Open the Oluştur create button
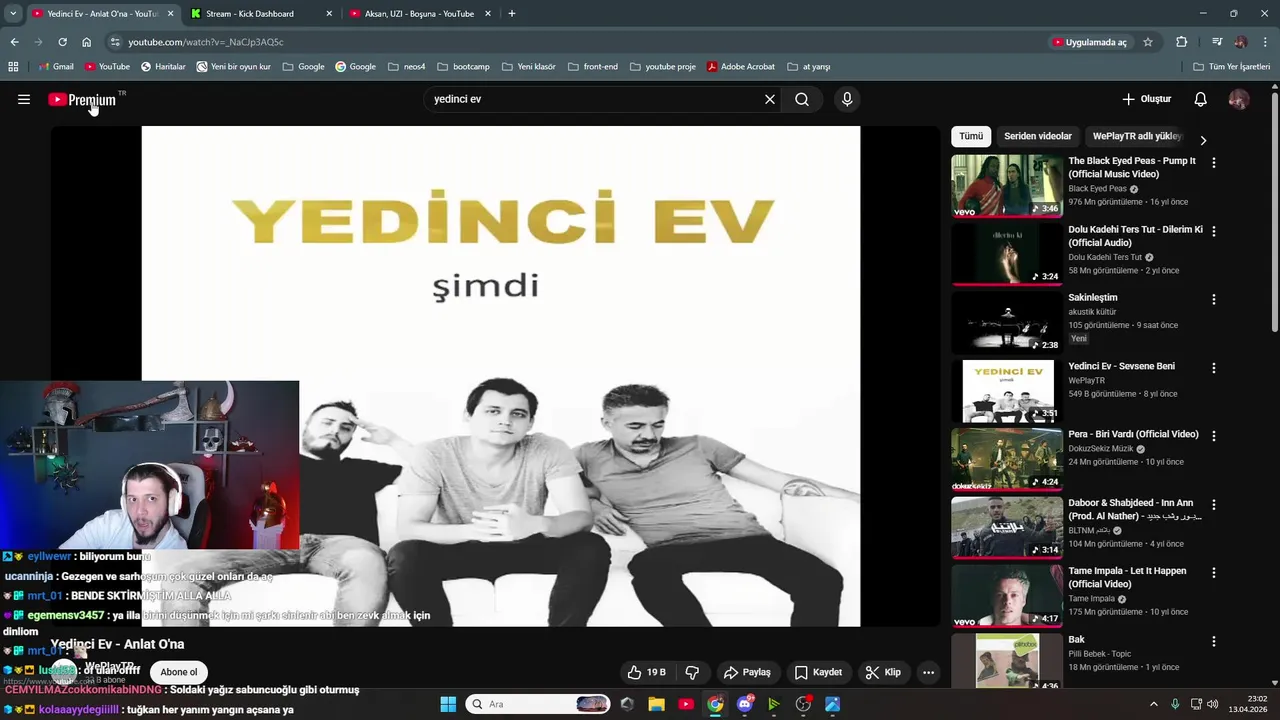Image resolution: width=1280 pixels, height=720 pixels. tap(1146, 99)
